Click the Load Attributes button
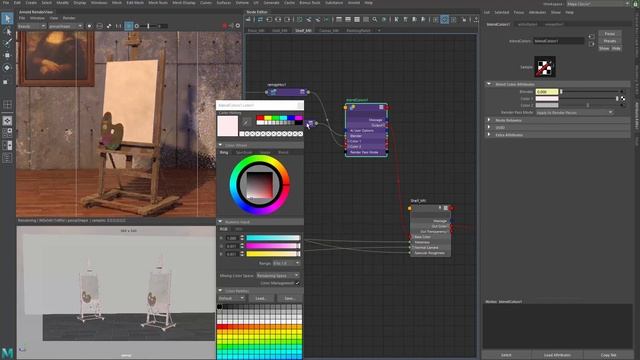Image resolution: width=640 pixels, height=360 pixels. coord(558,355)
